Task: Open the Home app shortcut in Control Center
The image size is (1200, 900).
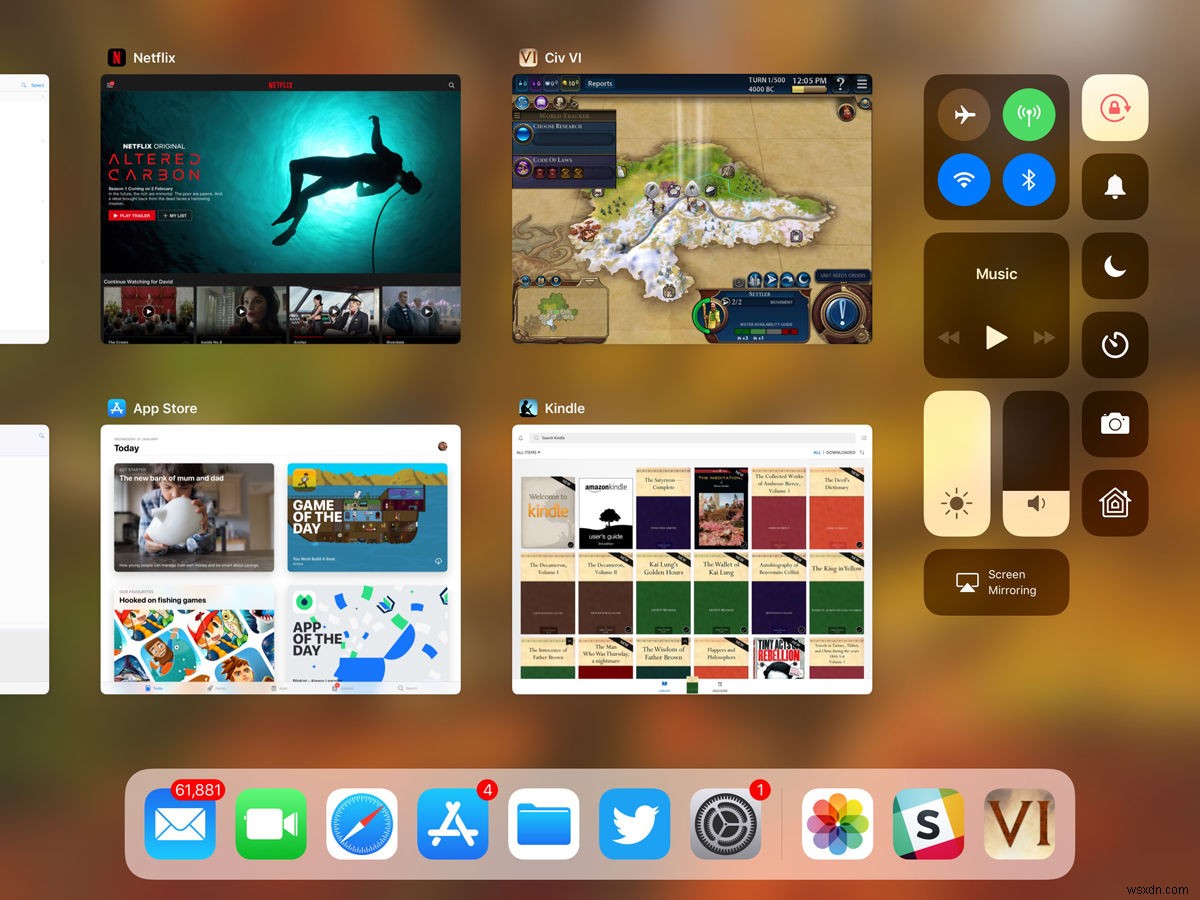Action: (1114, 503)
